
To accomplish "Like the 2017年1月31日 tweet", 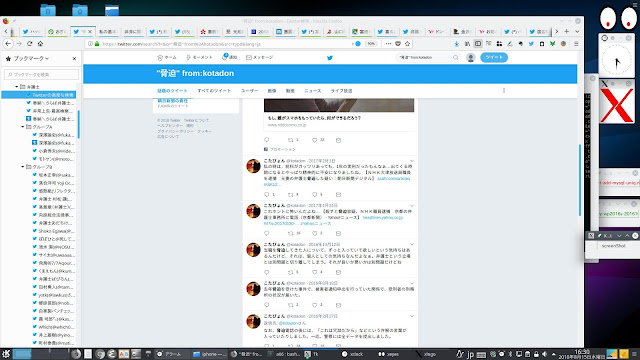I will (315, 233).
